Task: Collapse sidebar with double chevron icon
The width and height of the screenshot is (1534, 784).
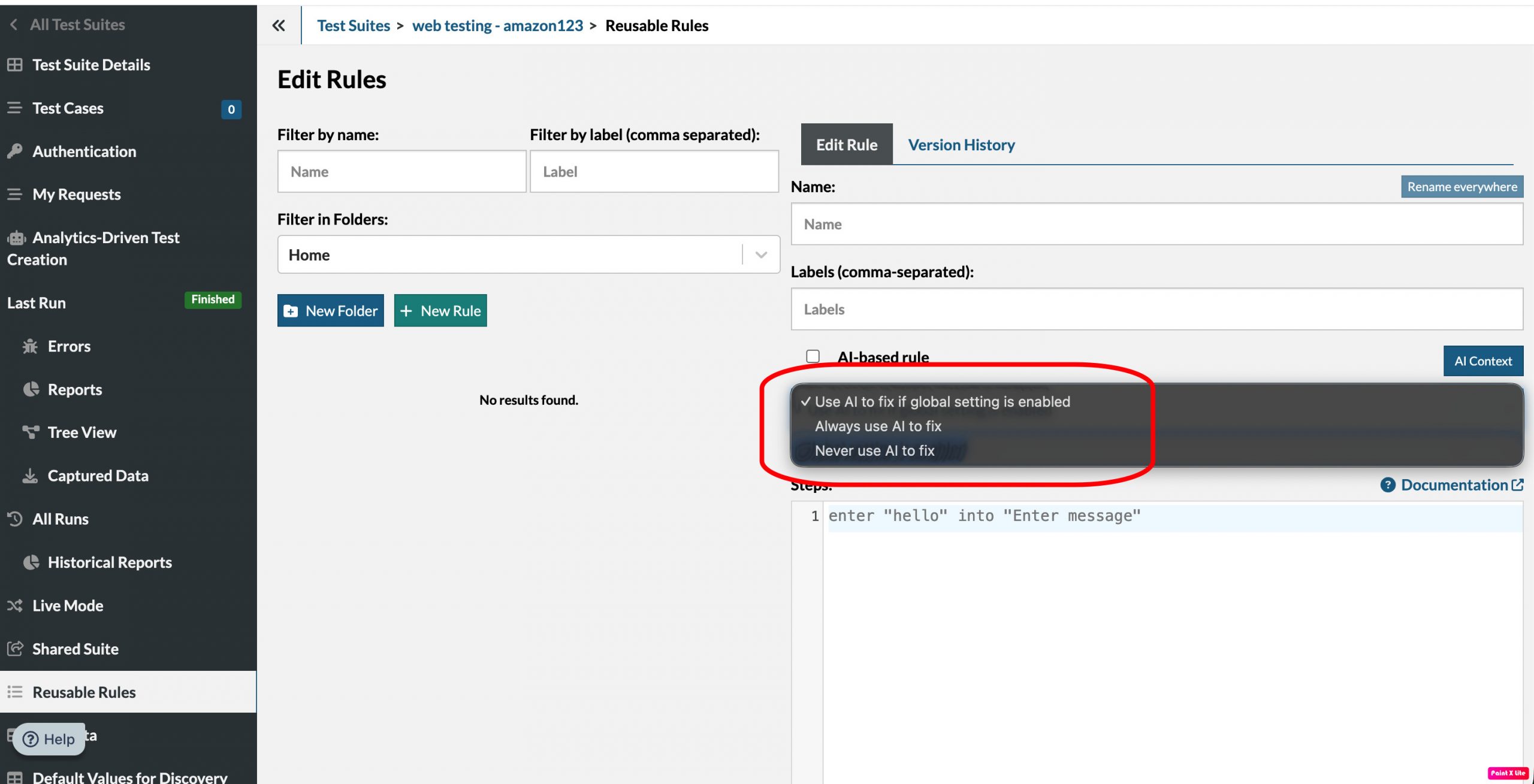Action: pyautogui.click(x=279, y=25)
